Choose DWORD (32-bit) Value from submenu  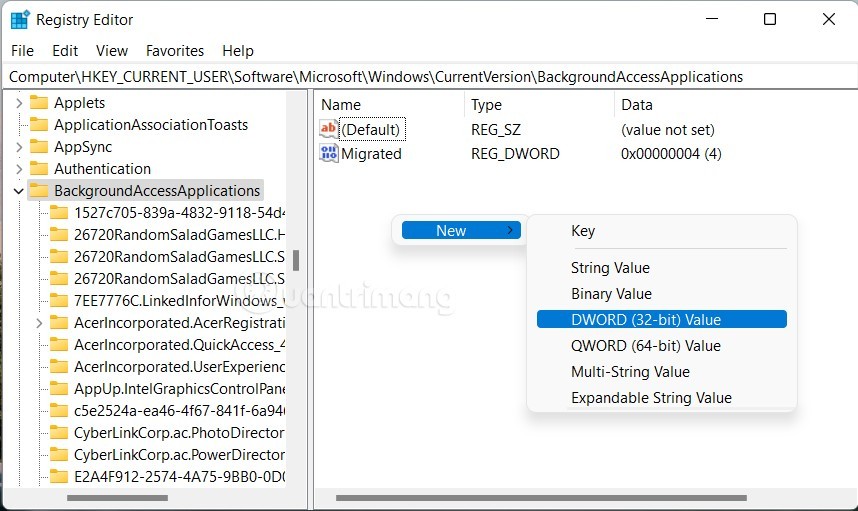click(x=645, y=320)
